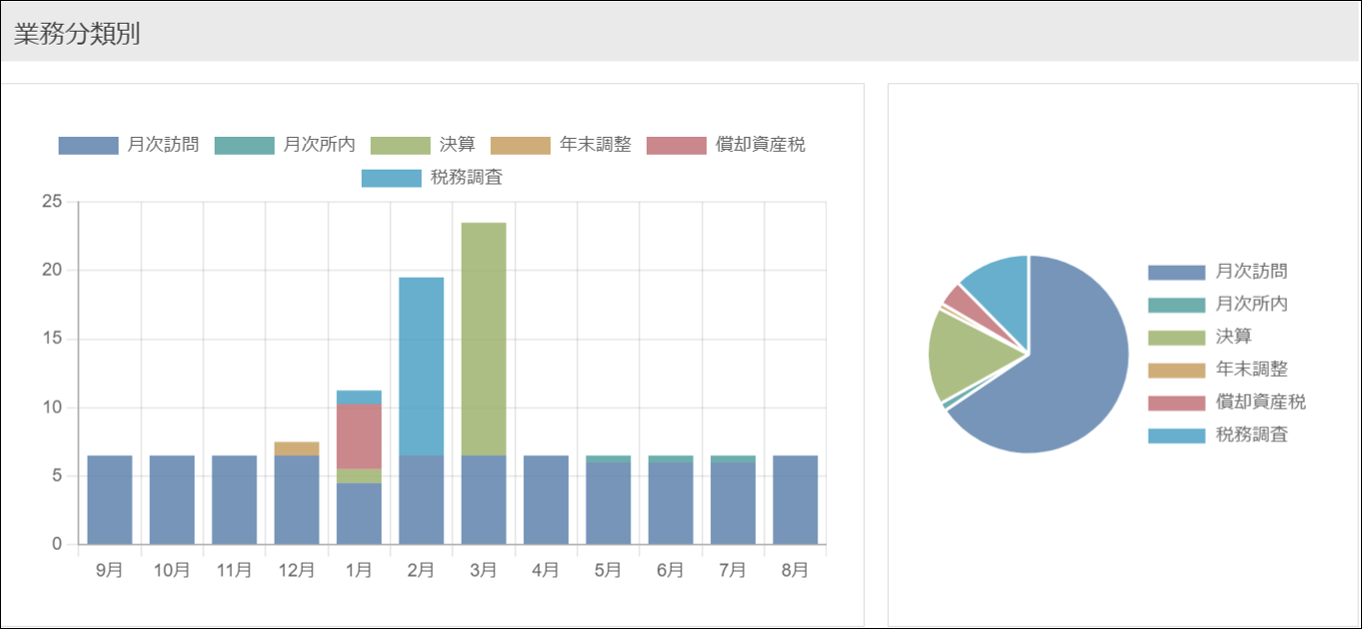The width and height of the screenshot is (1362, 629).
Task: Click 決算 legend label in bar chart
Action: pyautogui.click(x=457, y=145)
